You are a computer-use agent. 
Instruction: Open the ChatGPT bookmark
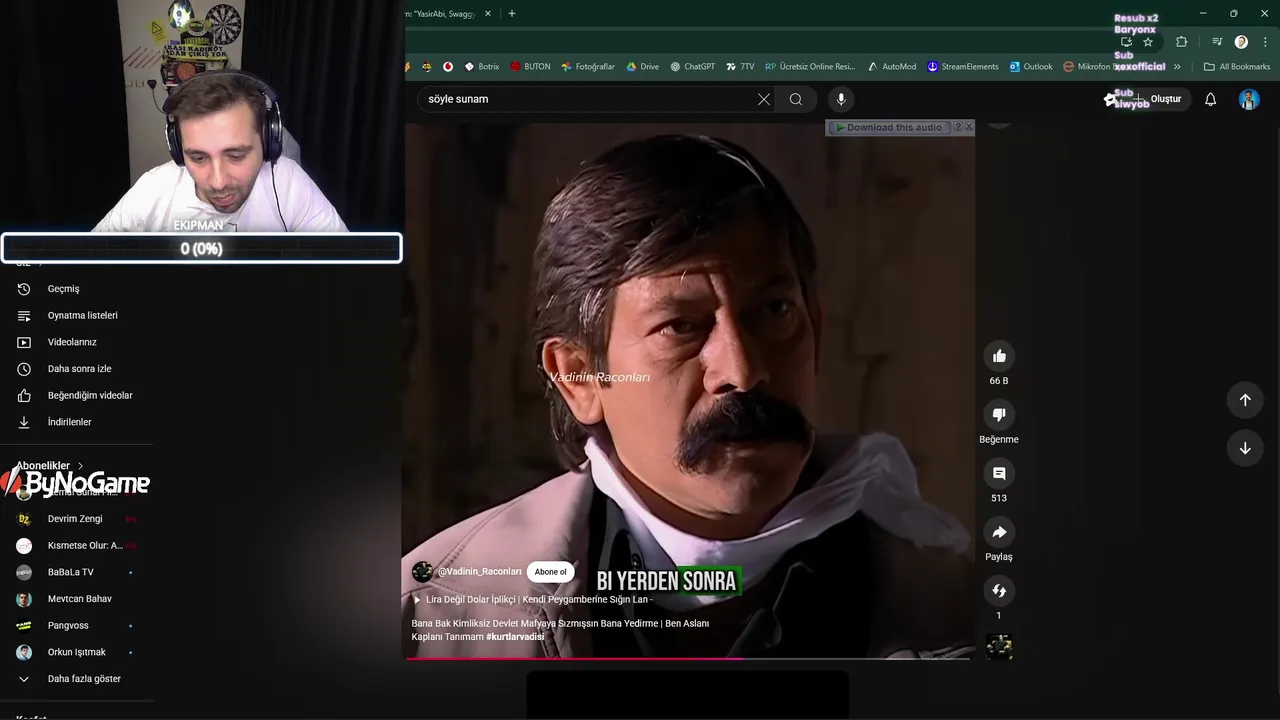tap(692, 67)
